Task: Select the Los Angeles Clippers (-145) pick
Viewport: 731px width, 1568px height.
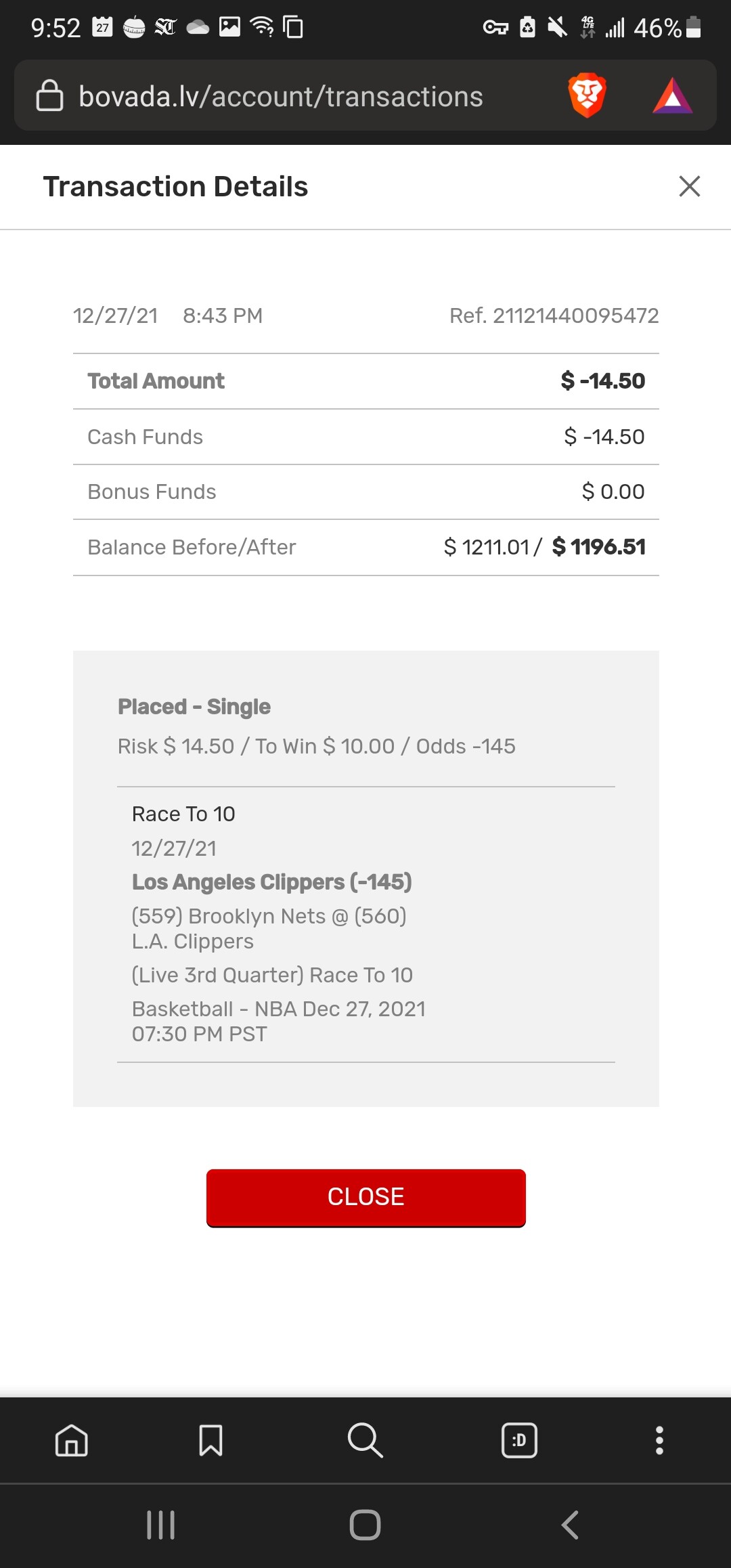Action: tap(271, 881)
